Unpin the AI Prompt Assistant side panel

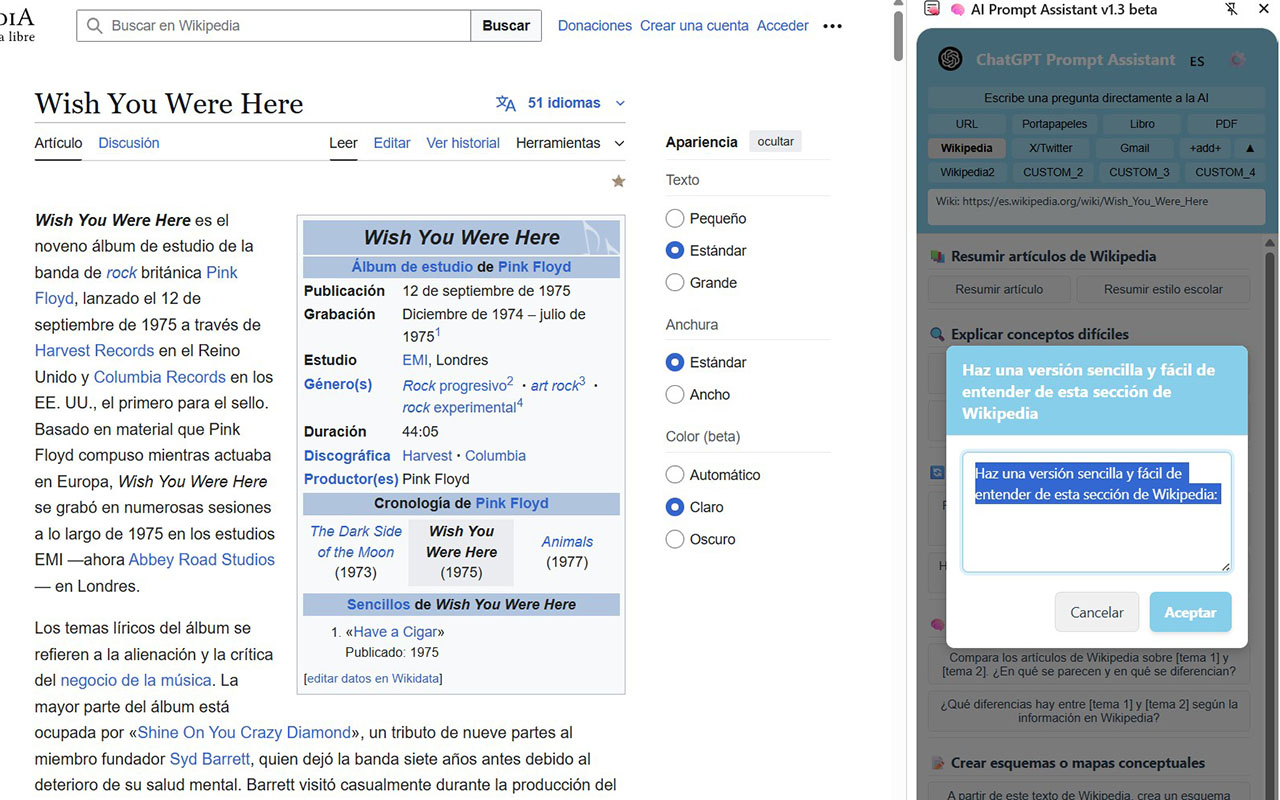tap(1231, 9)
